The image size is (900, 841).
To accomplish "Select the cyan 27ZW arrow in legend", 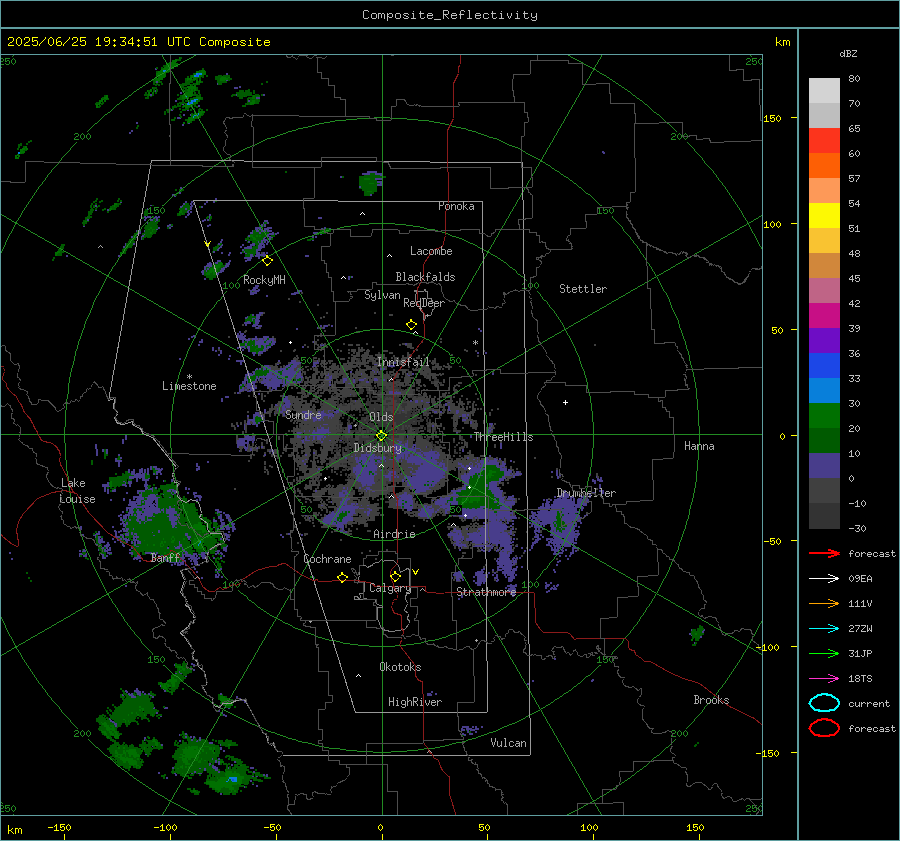I will tap(824, 629).
